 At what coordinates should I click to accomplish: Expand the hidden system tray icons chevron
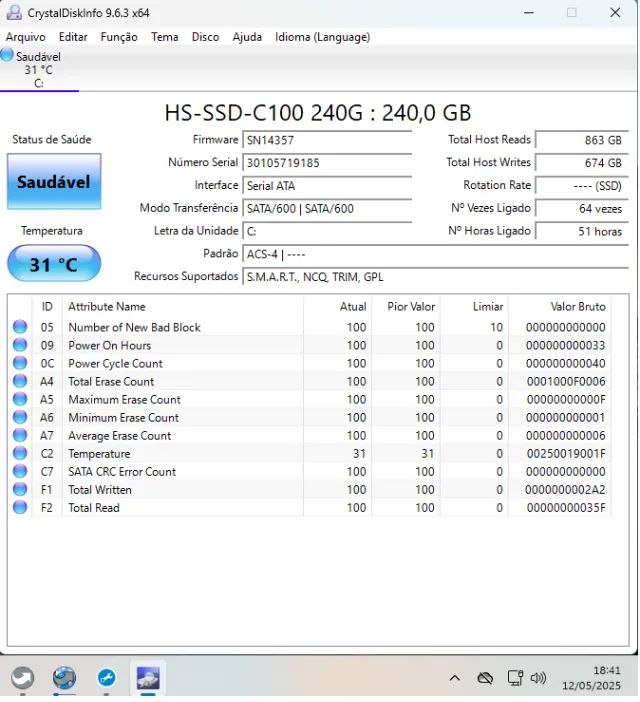tap(455, 678)
